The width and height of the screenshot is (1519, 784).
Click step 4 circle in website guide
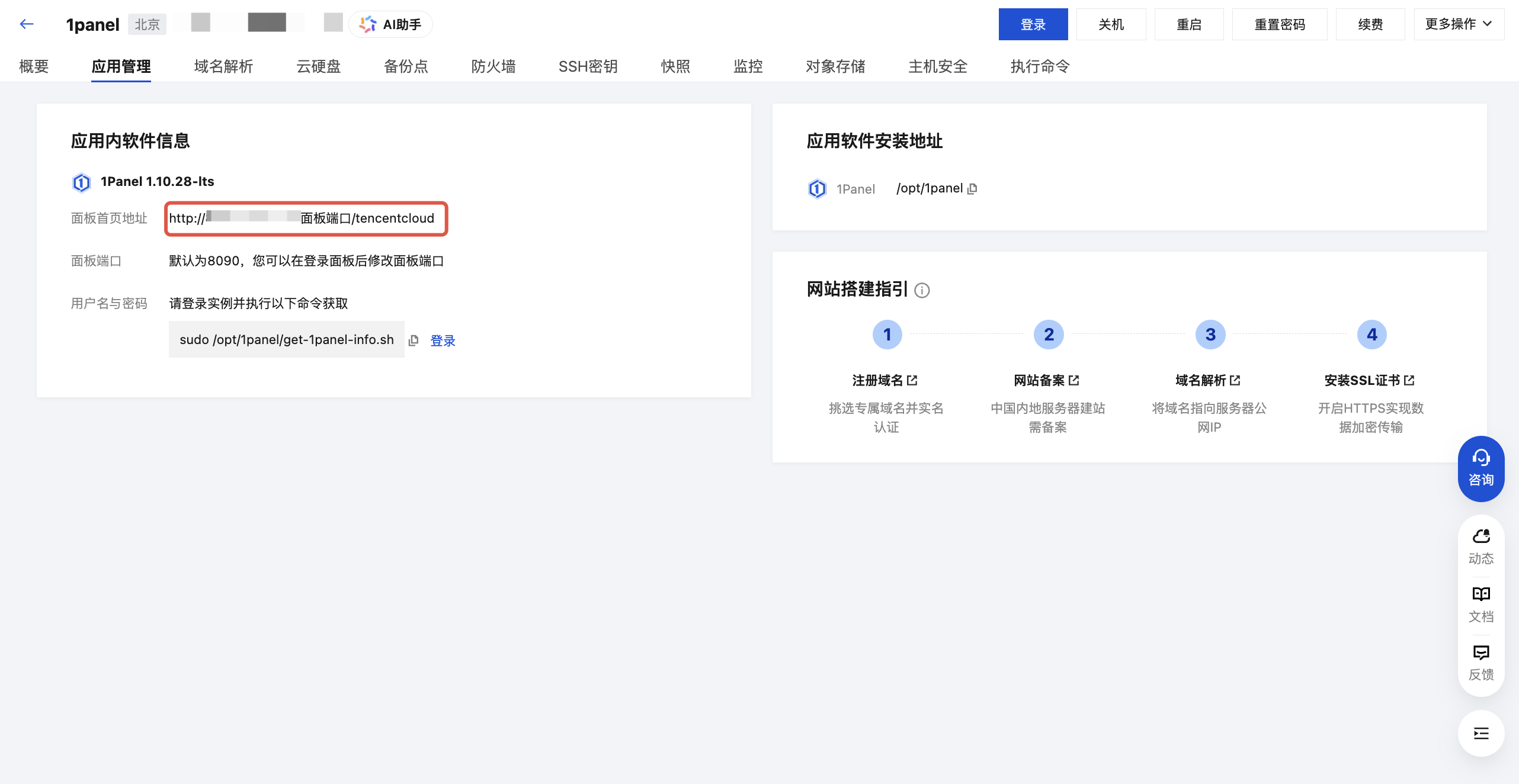click(x=1371, y=335)
